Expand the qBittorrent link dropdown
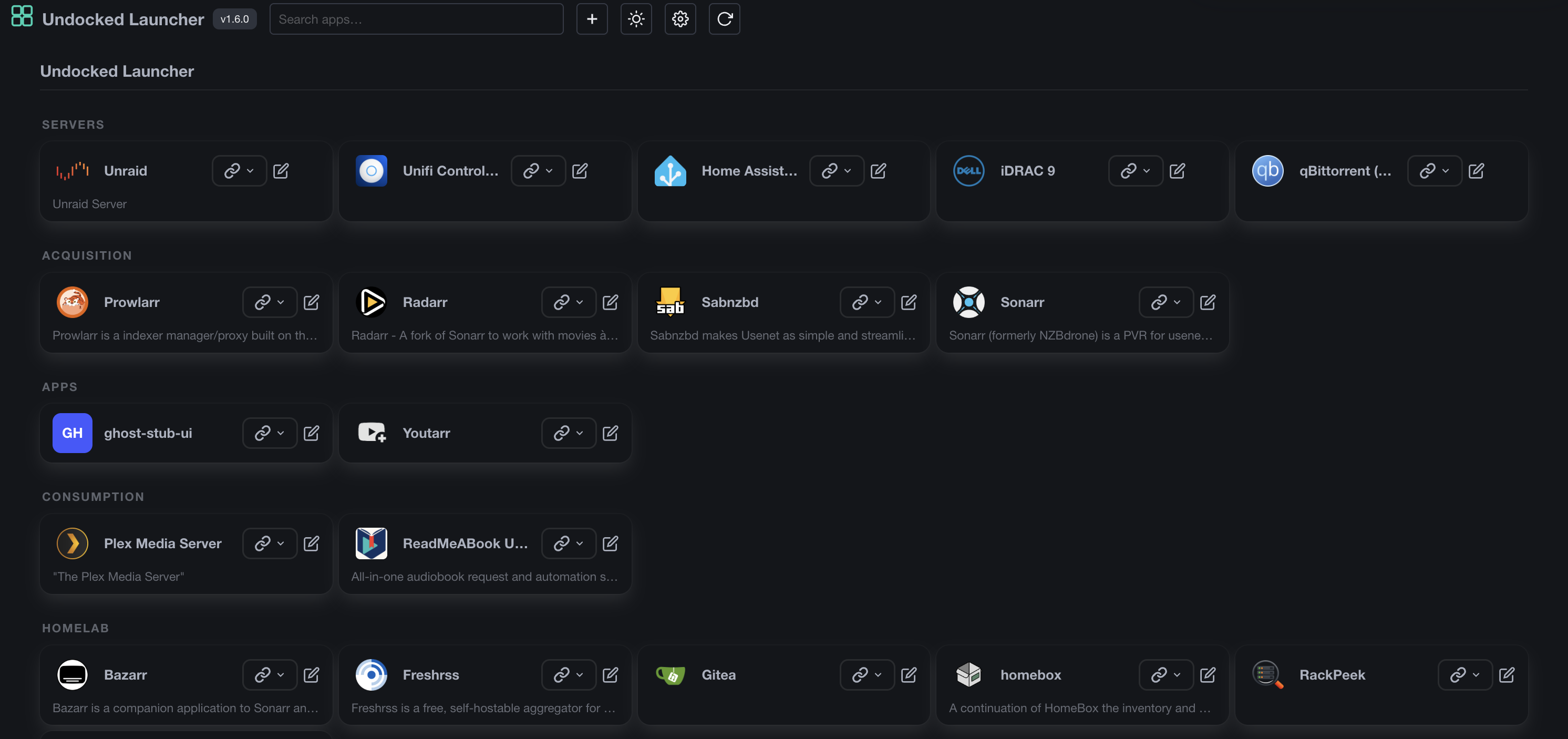The height and width of the screenshot is (739, 1568). 1434,170
